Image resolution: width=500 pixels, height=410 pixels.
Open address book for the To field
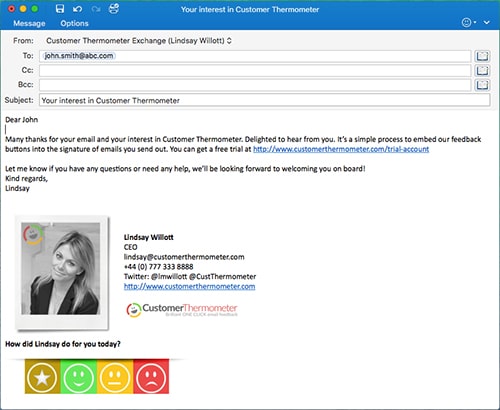(482, 56)
